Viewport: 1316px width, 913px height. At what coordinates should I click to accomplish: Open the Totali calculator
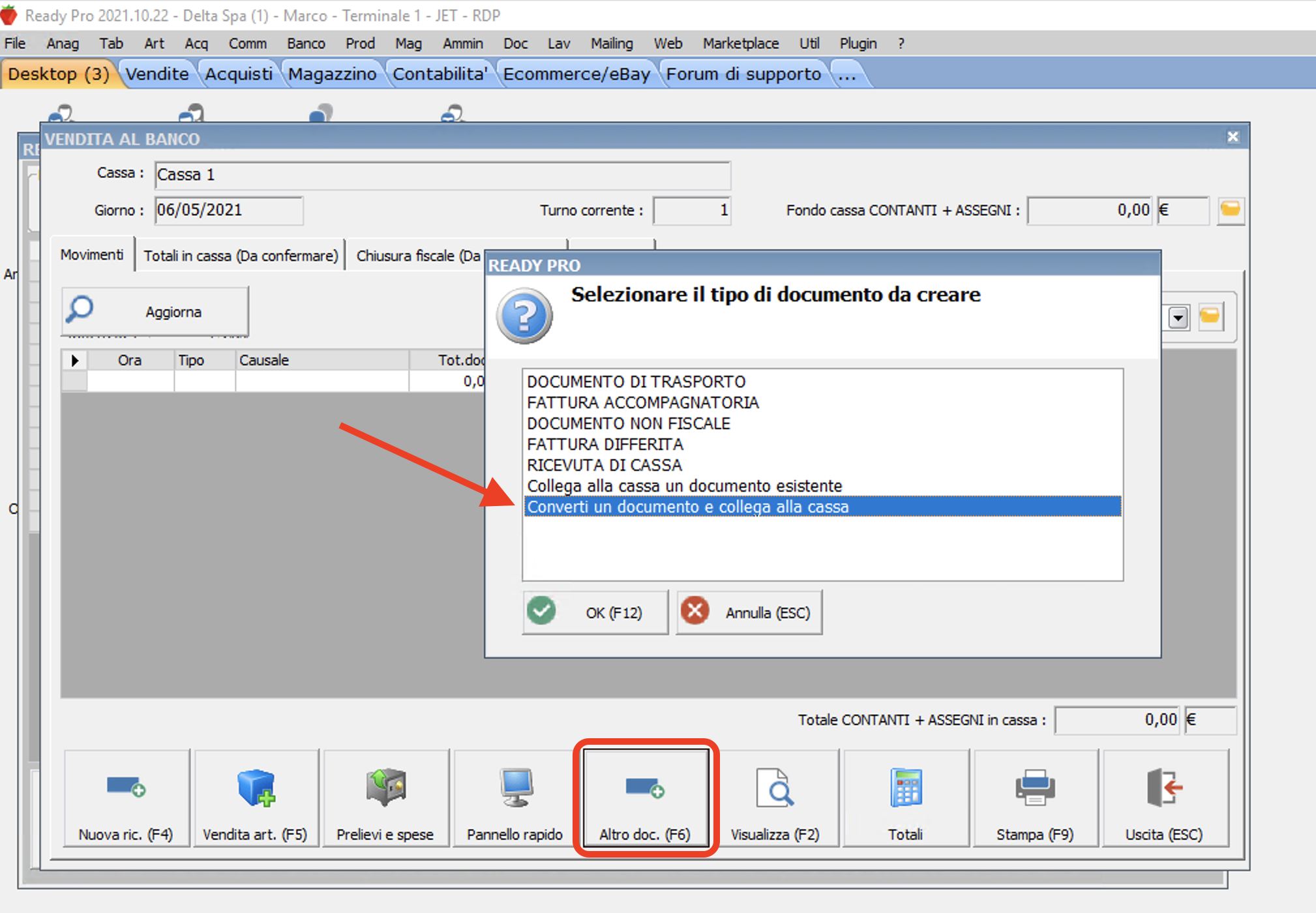point(905,798)
